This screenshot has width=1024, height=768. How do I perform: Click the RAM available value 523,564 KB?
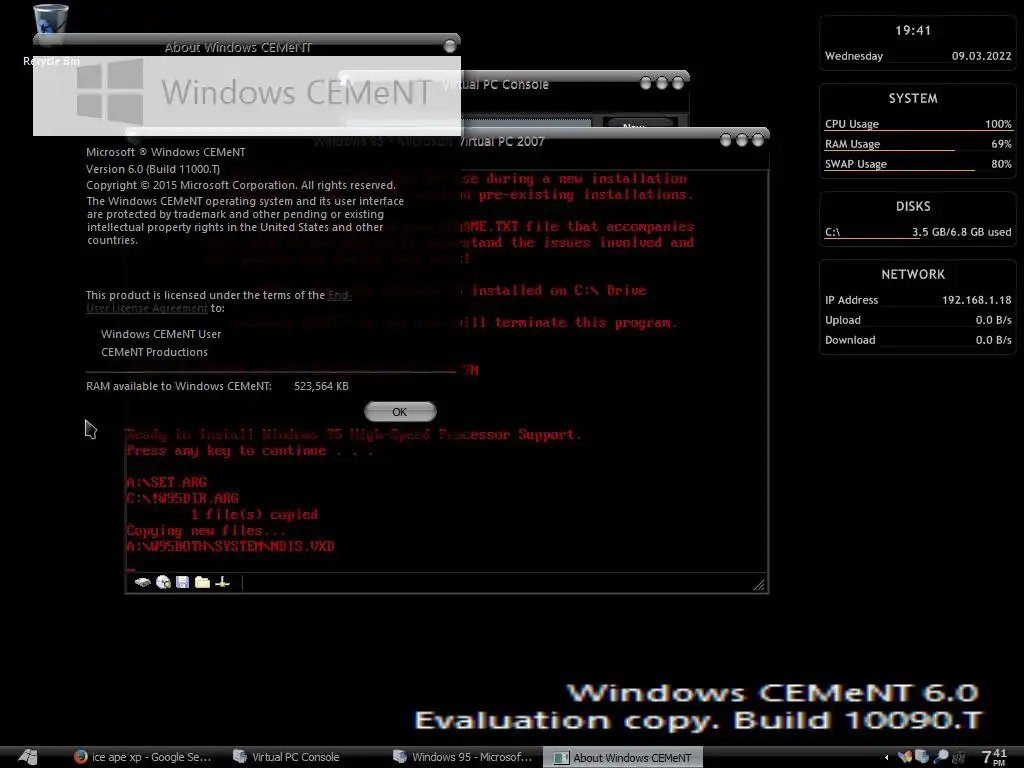(321, 387)
